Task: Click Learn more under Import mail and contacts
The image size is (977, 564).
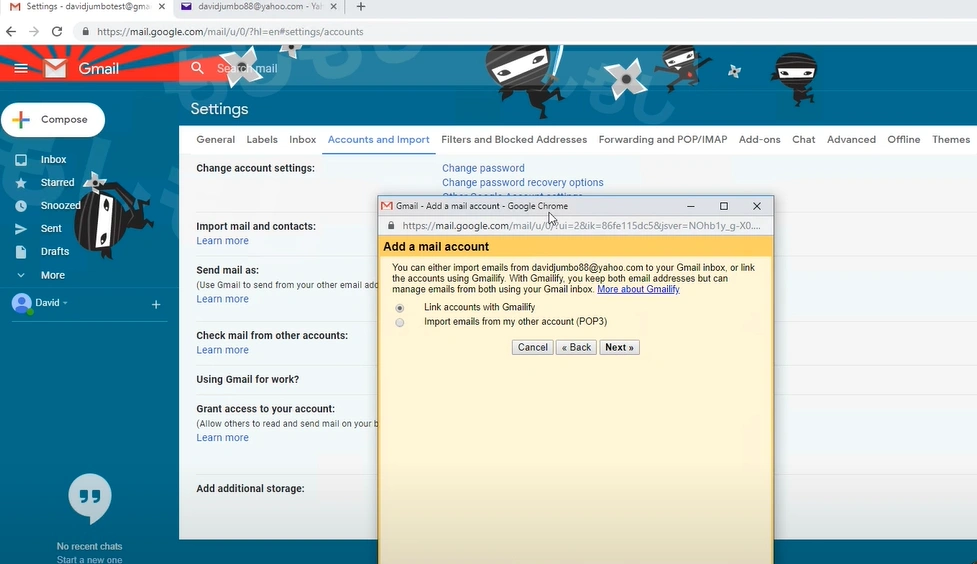Action: tap(222, 241)
